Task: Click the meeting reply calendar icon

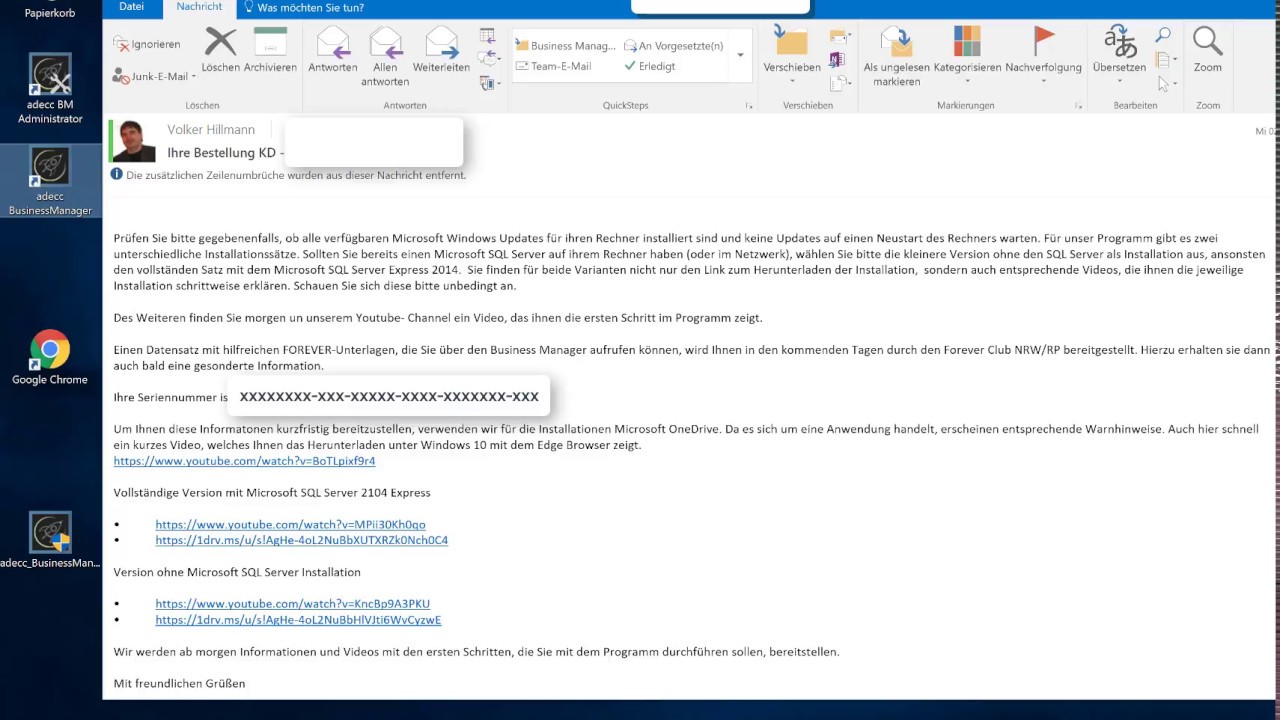Action: 487,37
